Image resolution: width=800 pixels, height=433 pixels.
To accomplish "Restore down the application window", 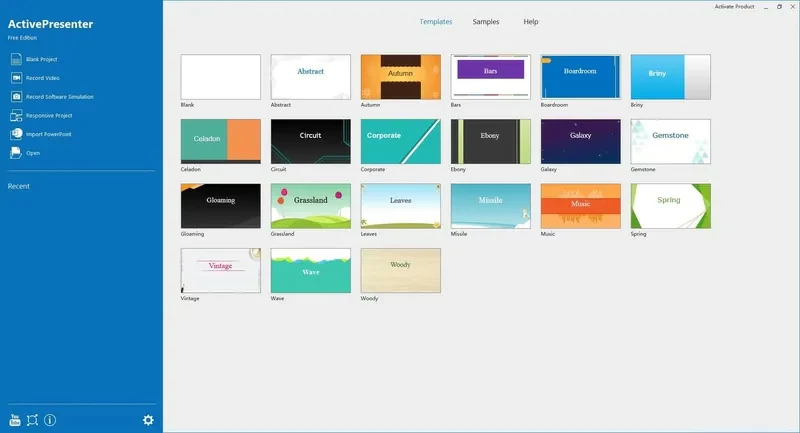I will 779,6.
